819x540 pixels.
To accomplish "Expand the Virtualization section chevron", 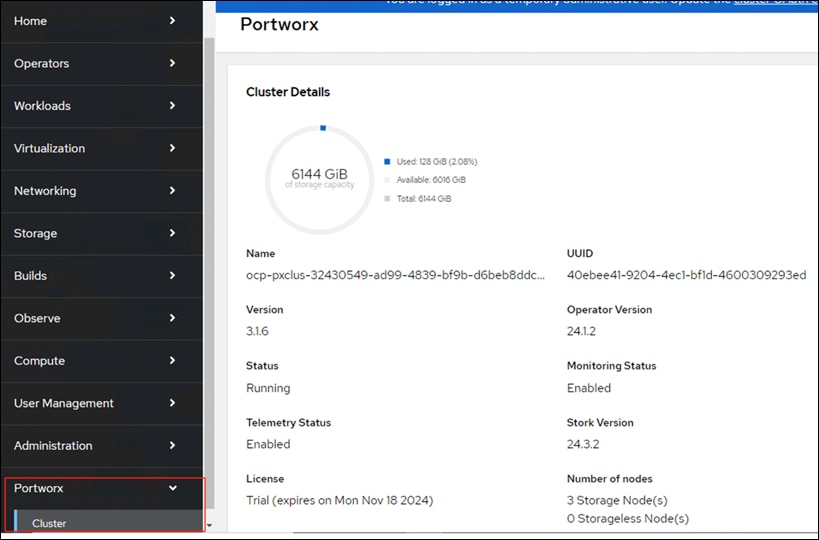I will (x=172, y=148).
